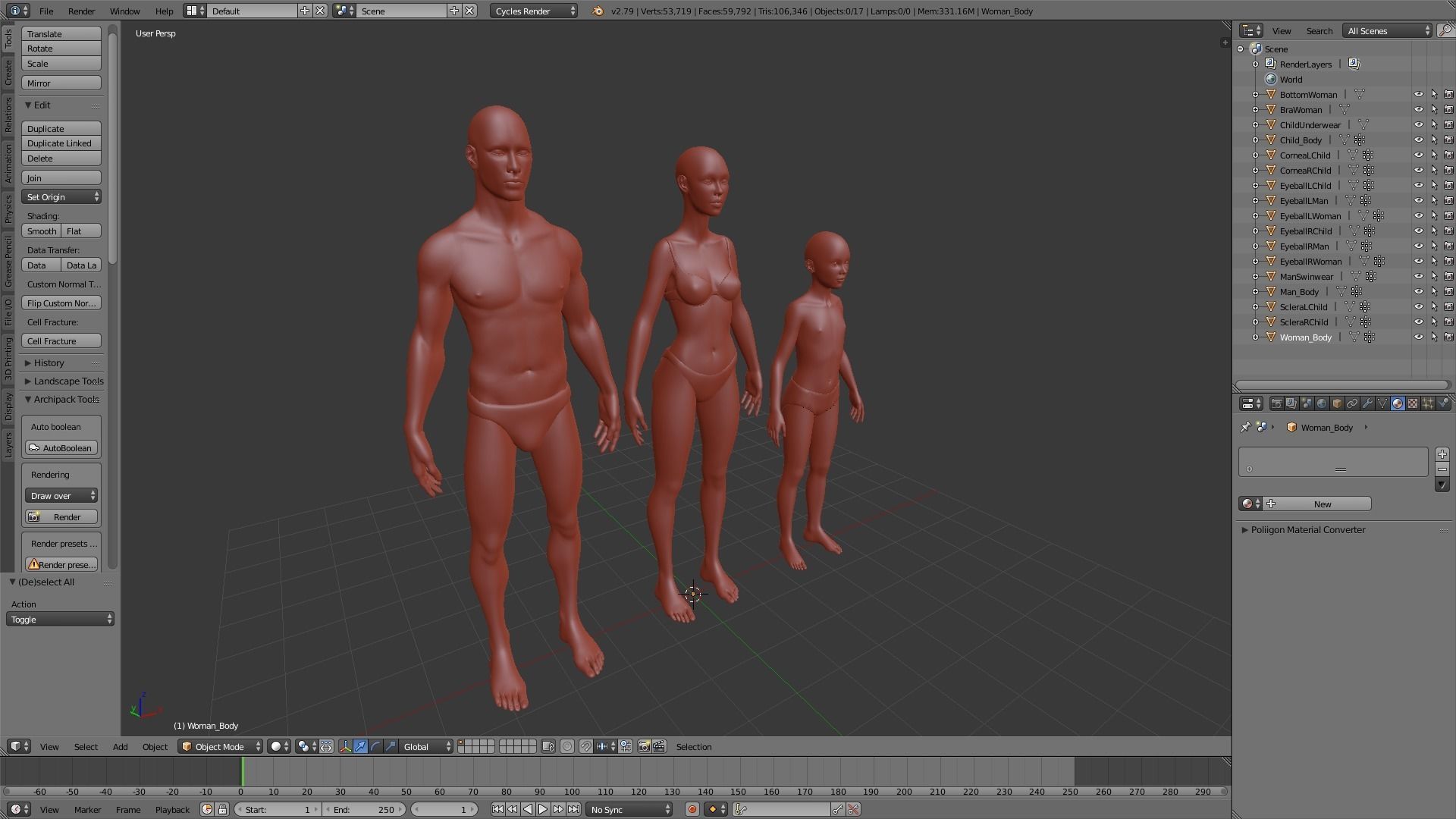This screenshot has height=819, width=1456.
Task: Open the Scene properties tab icon
Action: tap(1307, 403)
